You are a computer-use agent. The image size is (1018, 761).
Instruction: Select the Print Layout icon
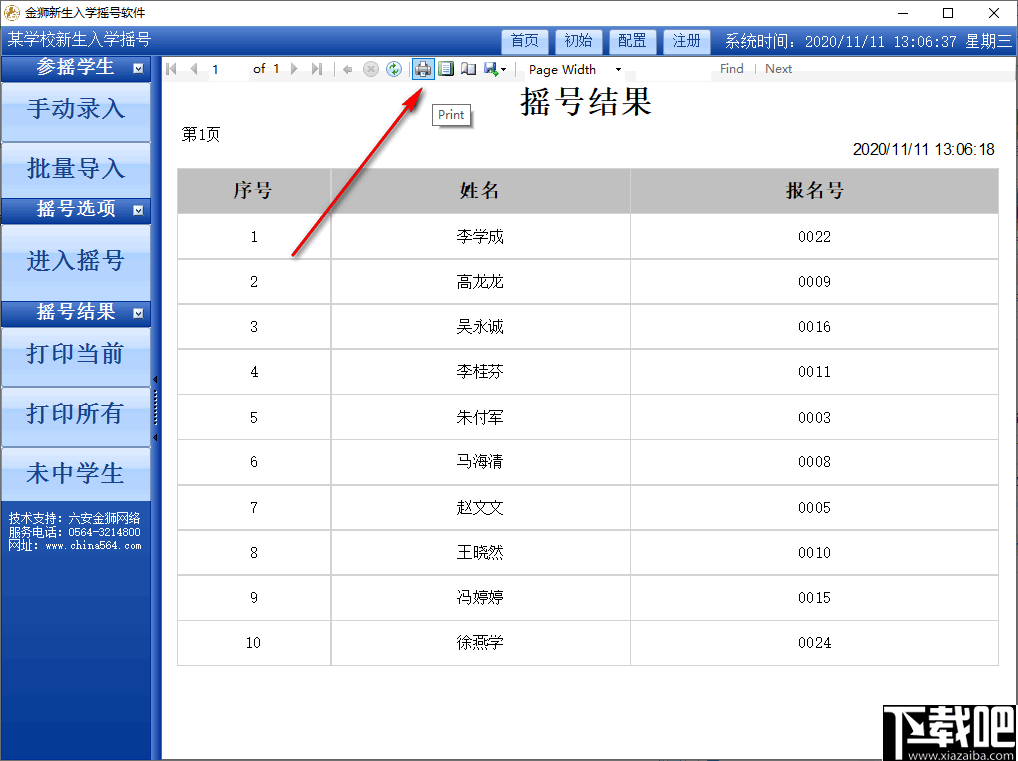coord(446,69)
